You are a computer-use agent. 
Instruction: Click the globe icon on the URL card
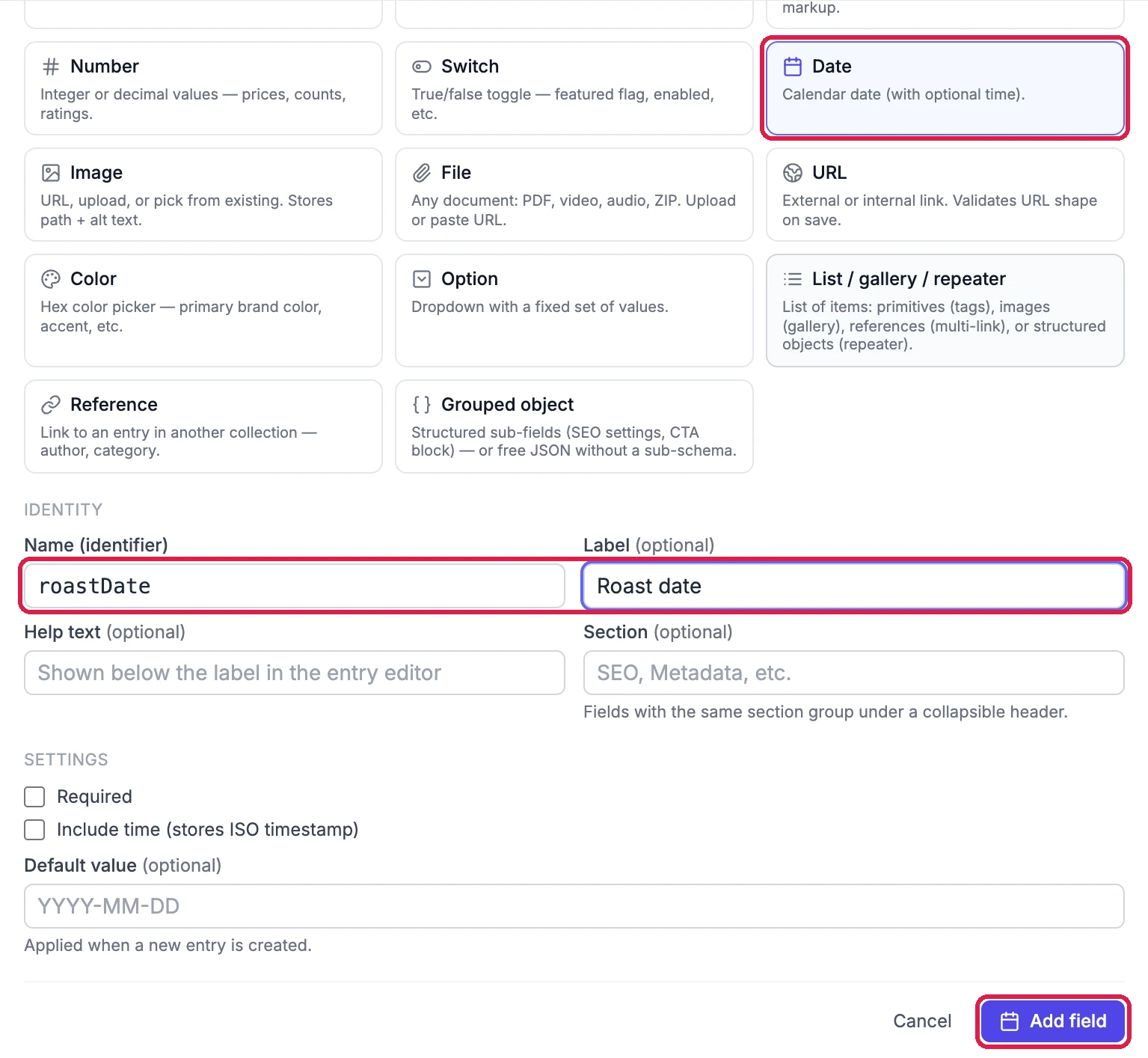[x=793, y=173]
